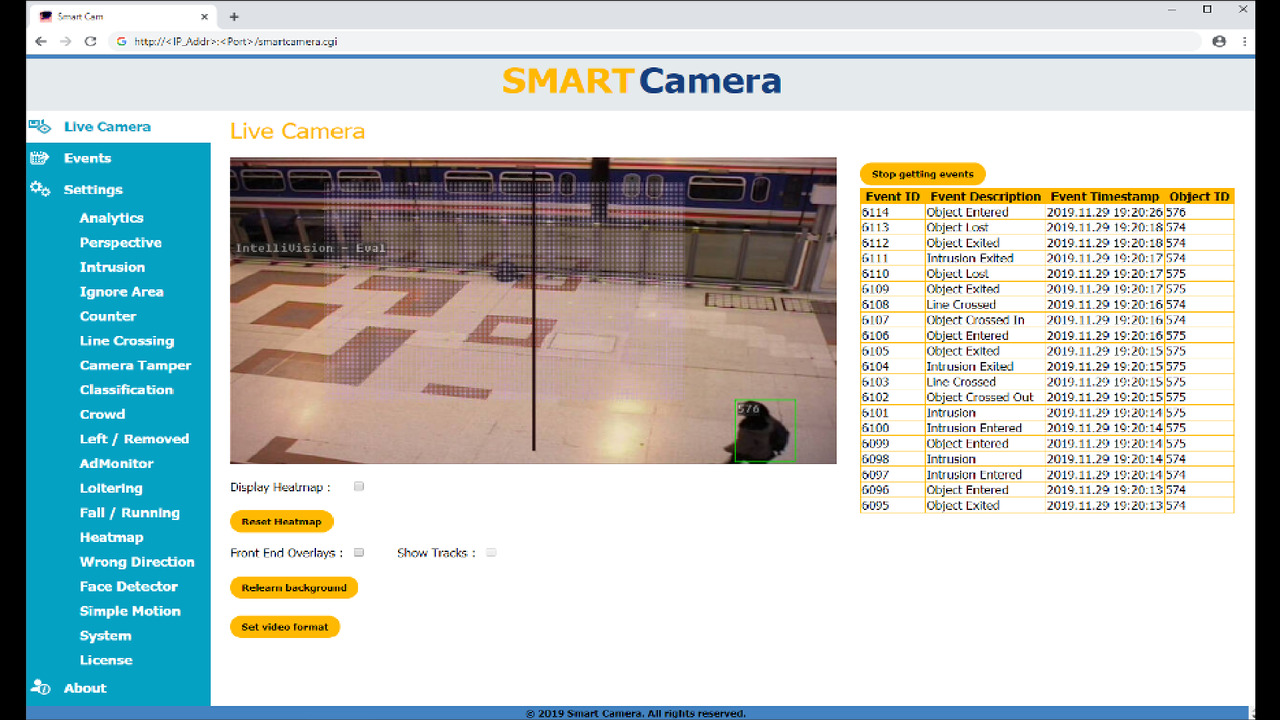Reload the Smart Cam page

coord(91,42)
